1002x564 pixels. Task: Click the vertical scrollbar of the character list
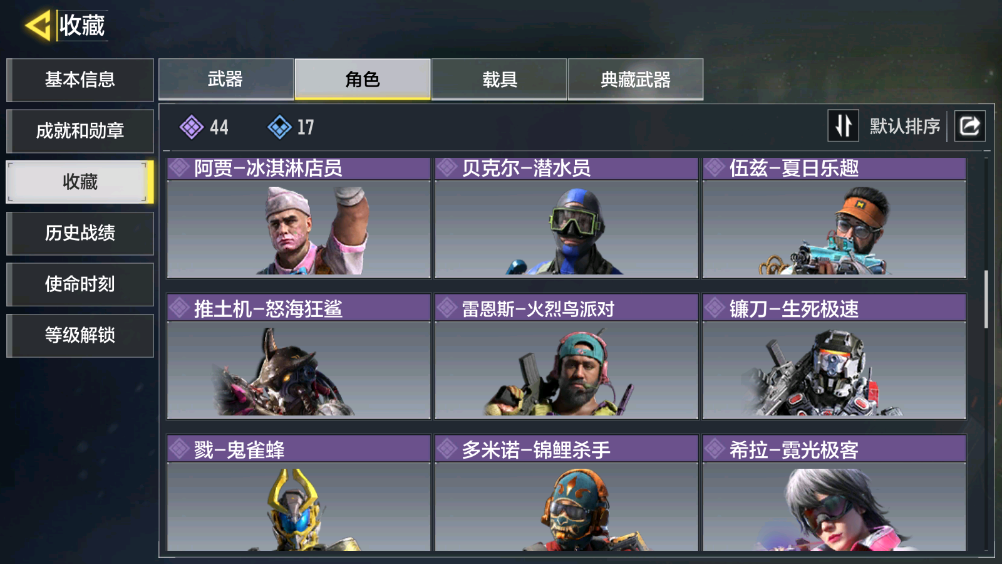(x=986, y=299)
